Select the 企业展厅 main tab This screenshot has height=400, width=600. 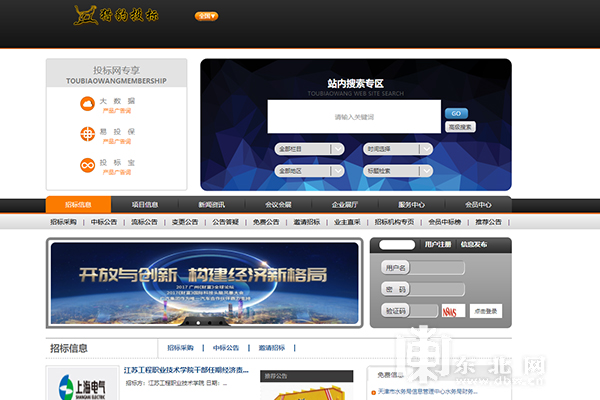345,204
